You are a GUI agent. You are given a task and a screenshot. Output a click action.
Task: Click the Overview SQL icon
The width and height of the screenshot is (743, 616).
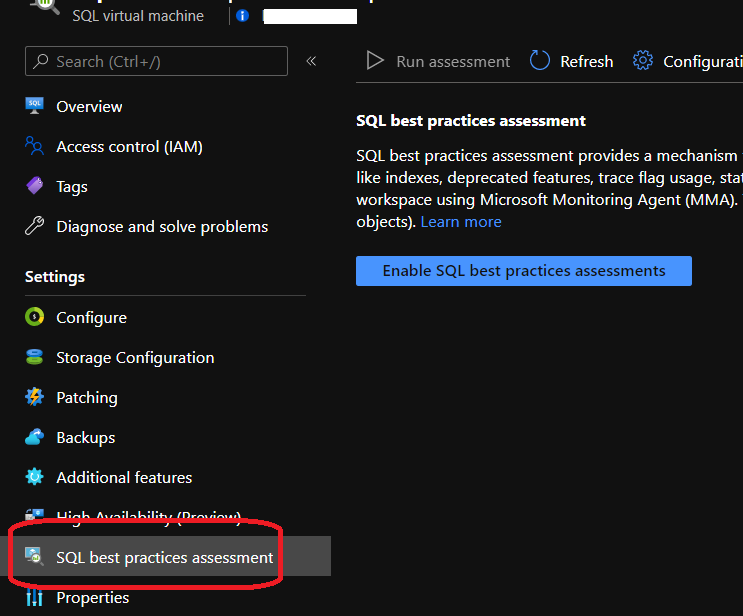[35, 106]
